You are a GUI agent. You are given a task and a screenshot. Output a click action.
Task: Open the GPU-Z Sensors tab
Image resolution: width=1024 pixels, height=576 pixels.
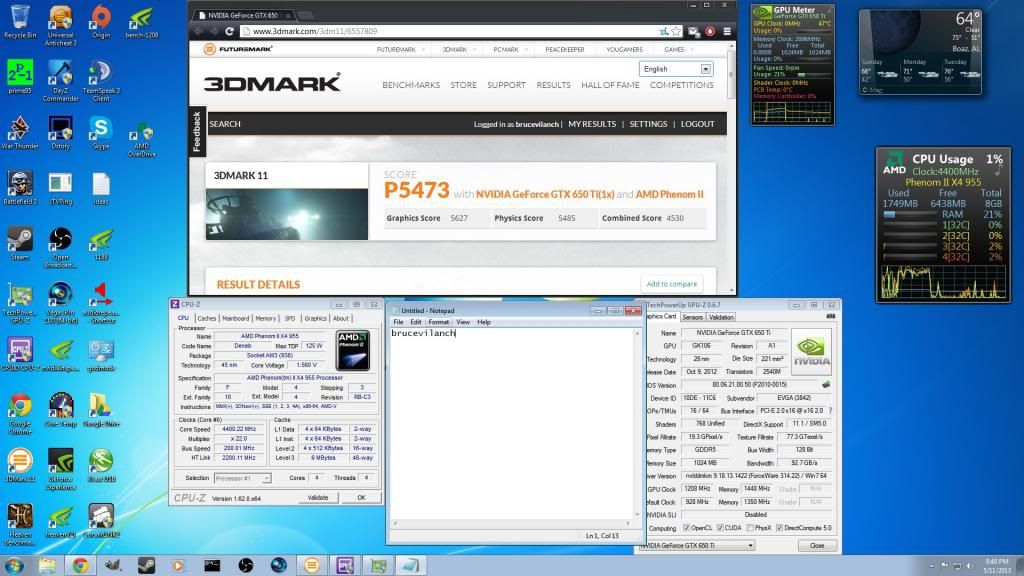pos(692,317)
